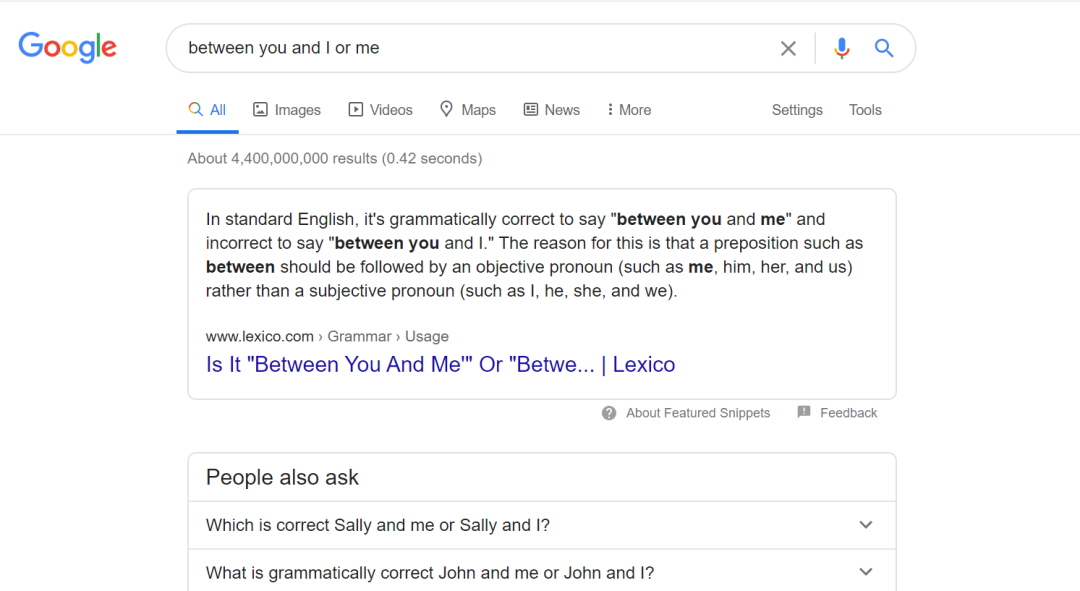Clear the search box with X icon
Viewport: 1080px width, 591px height.
pyautogui.click(x=788, y=48)
